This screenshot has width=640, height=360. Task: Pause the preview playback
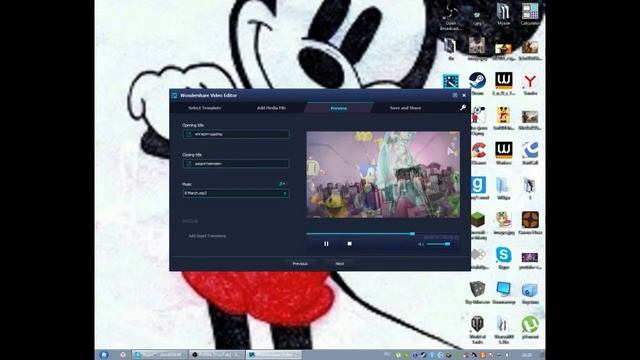click(326, 244)
